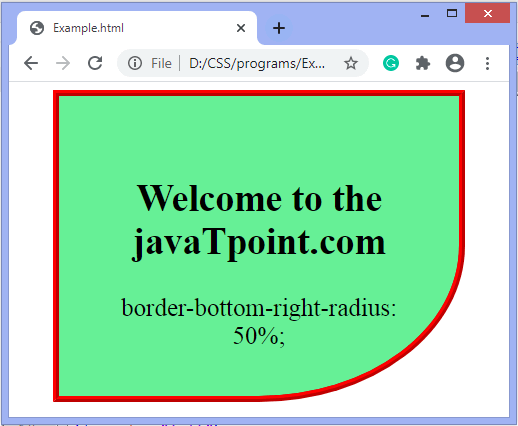518x426 pixels.
Task: Reload the current page
Action: pyautogui.click(x=95, y=63)
